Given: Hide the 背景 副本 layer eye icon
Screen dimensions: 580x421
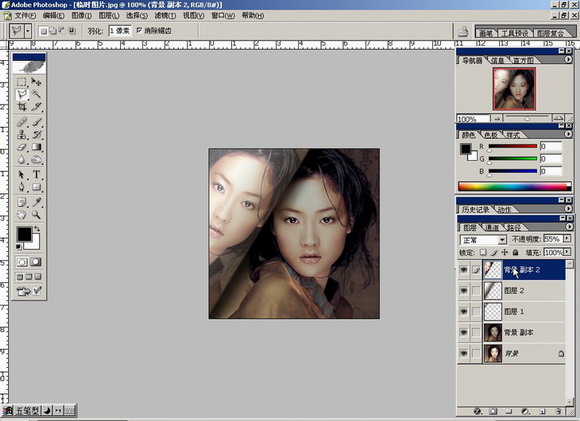Looking at the screenshot, I should point(463,333).
